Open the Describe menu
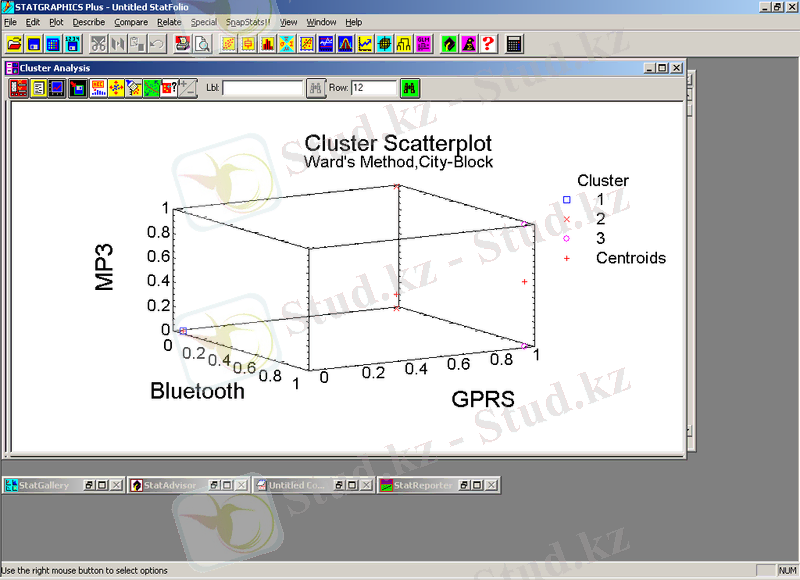 (88, 22)
